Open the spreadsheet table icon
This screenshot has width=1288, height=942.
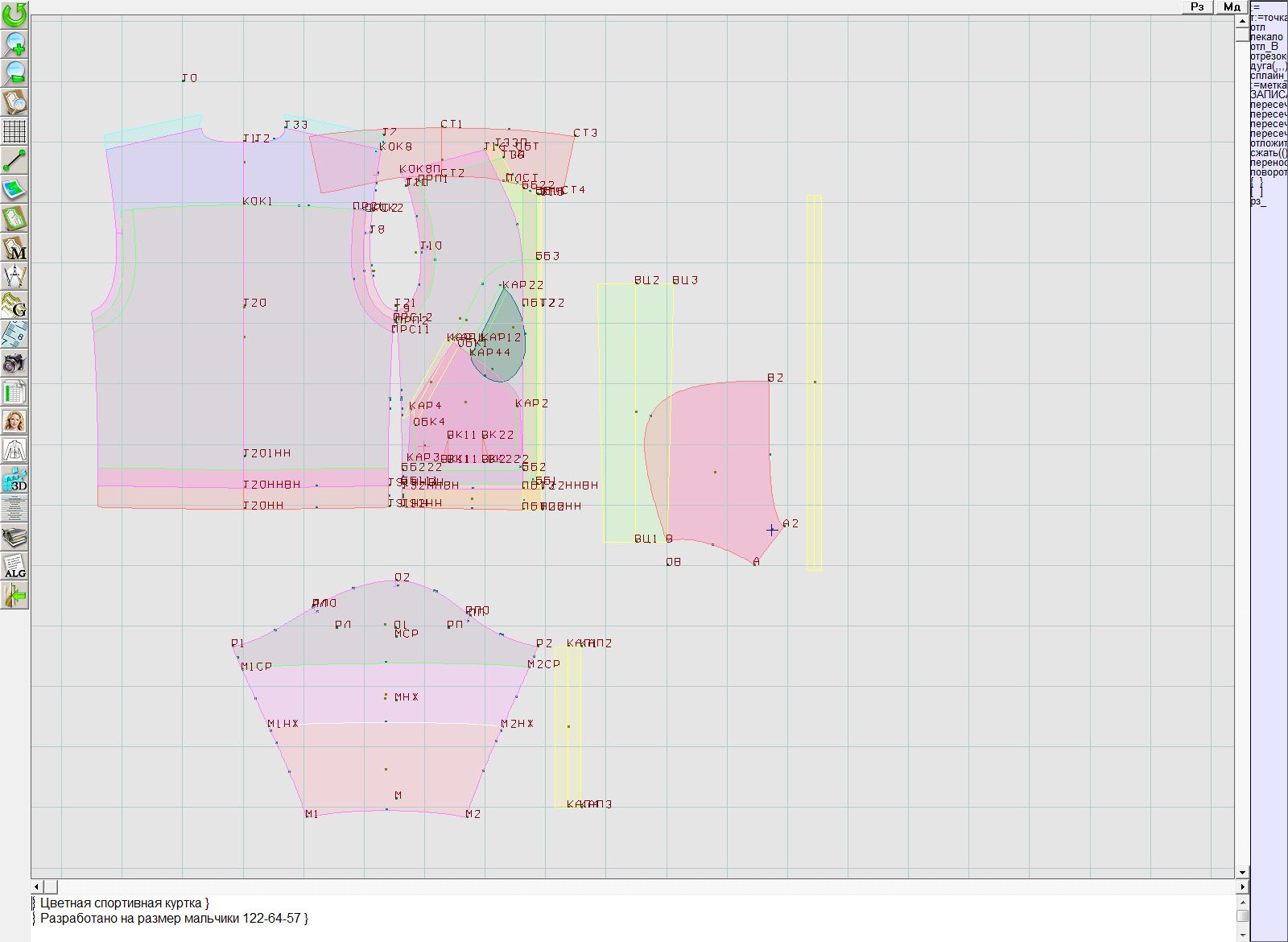click(14, 393)
